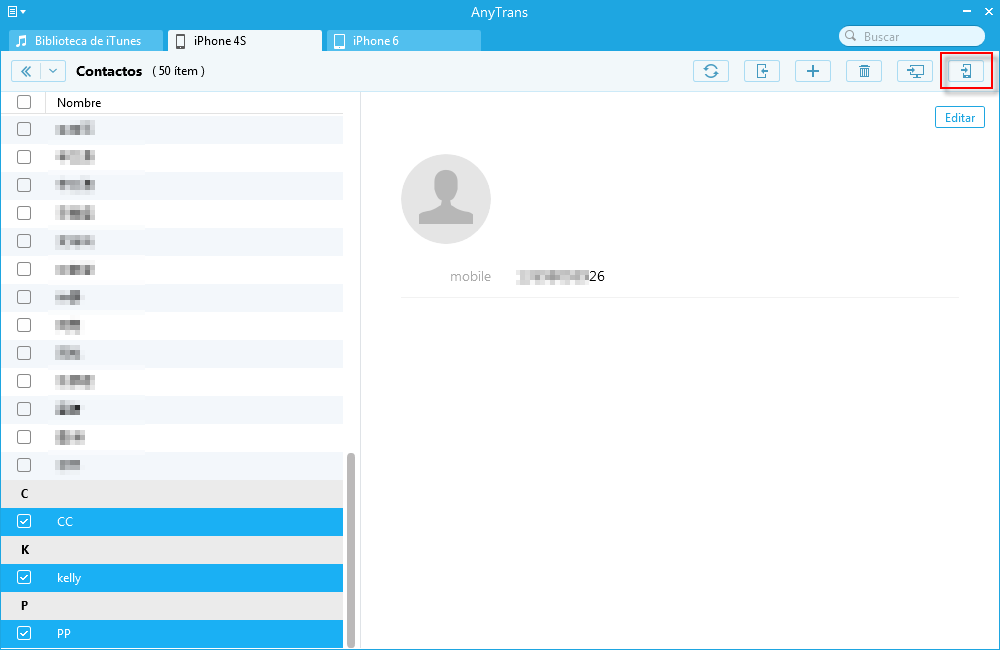Uncheck the kelly contact checkbox

(x=24, y=577)
